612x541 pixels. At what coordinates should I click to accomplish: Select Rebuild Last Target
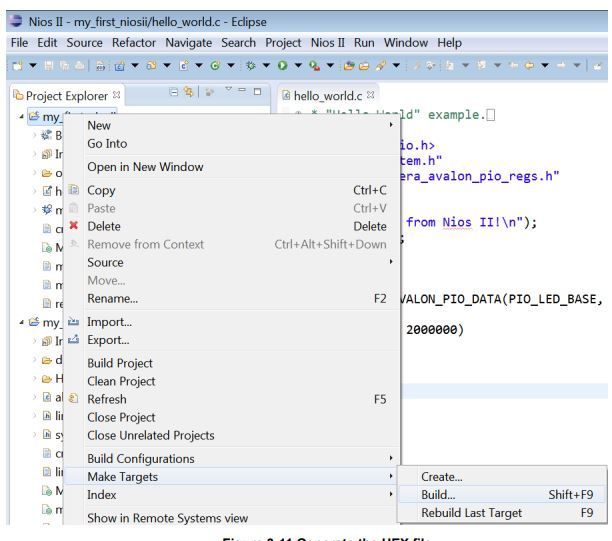[471, 514]
